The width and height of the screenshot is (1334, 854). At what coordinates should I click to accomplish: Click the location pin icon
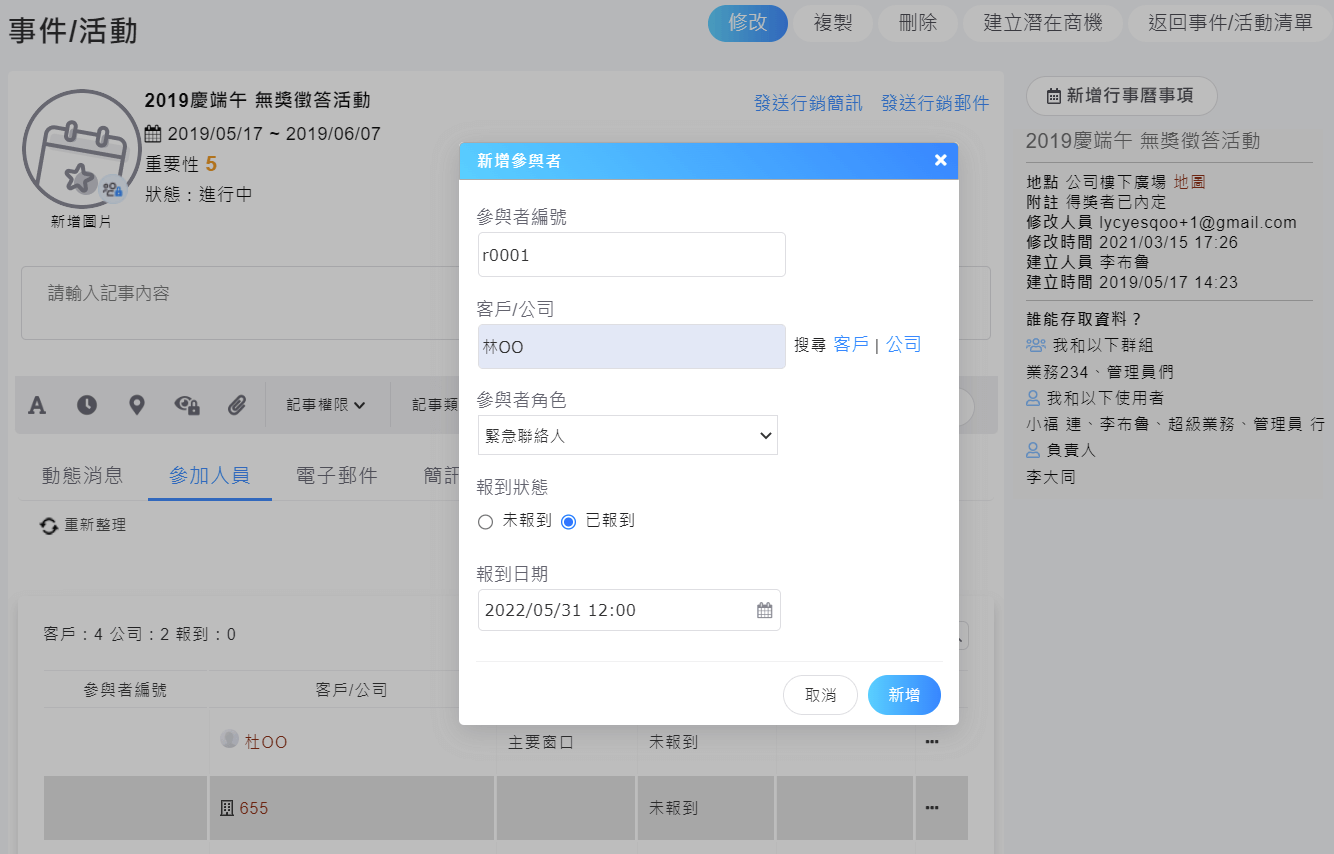[x=137, y=405]
